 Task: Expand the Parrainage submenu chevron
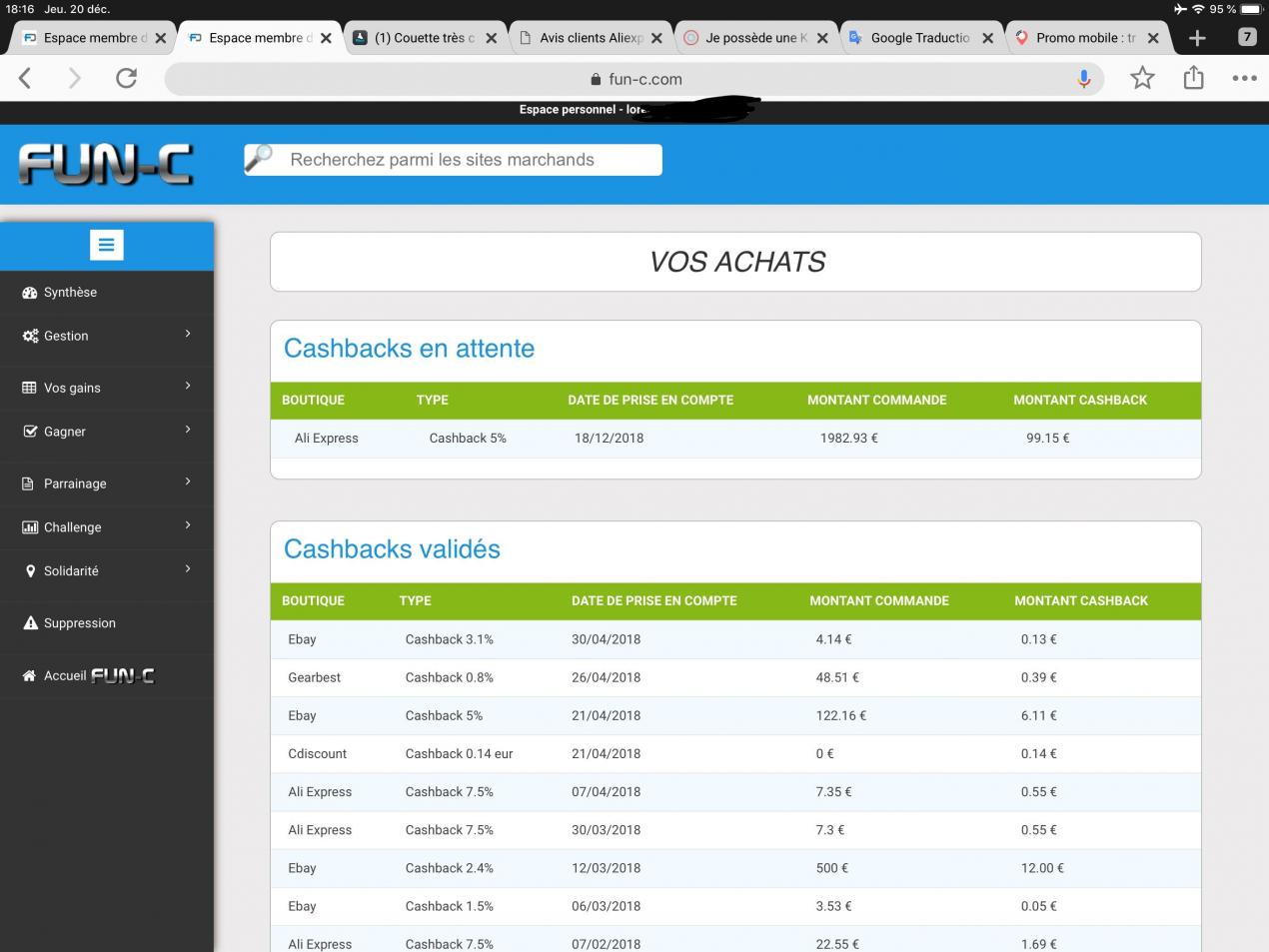pos(188,481)
